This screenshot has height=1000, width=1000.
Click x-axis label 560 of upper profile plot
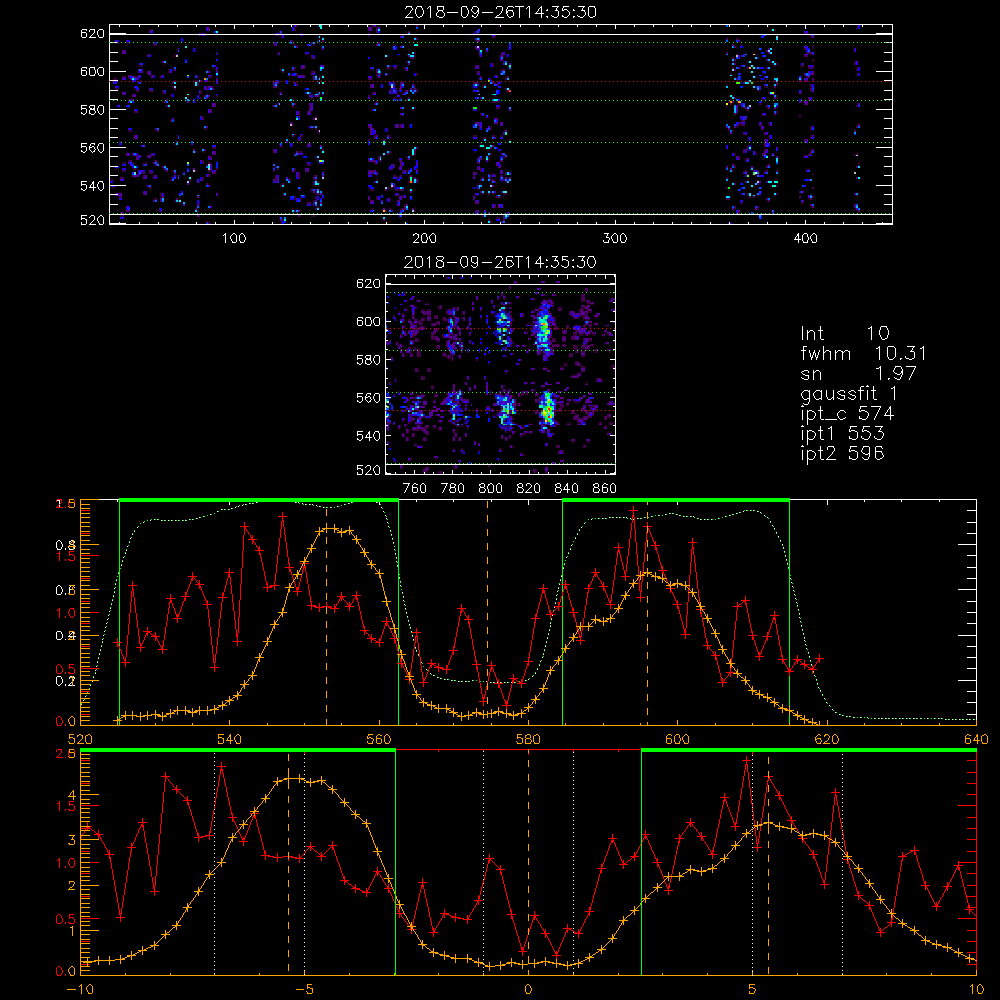[x=379, y=739]
